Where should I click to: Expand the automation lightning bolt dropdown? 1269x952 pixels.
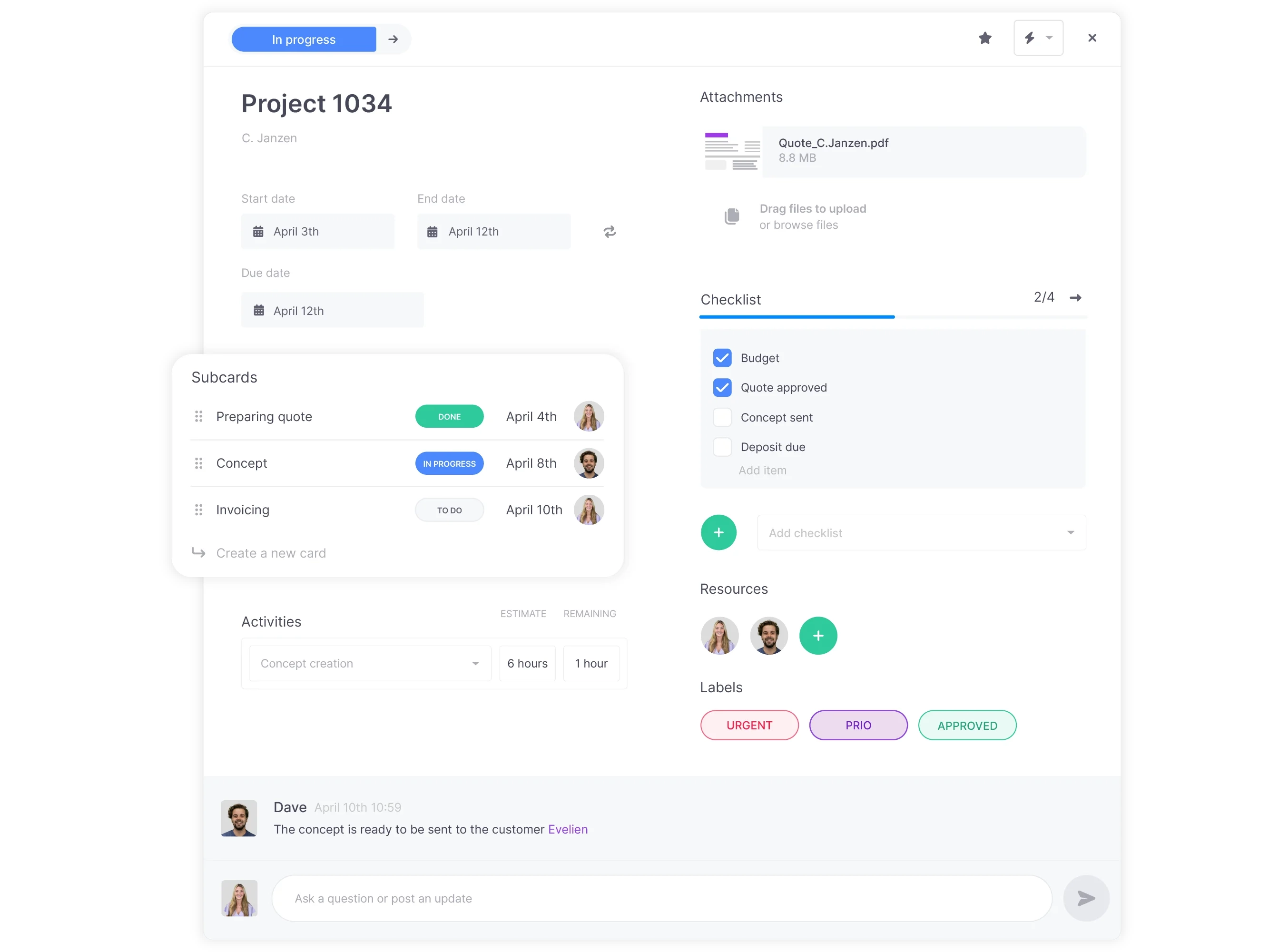point(1050,38)
